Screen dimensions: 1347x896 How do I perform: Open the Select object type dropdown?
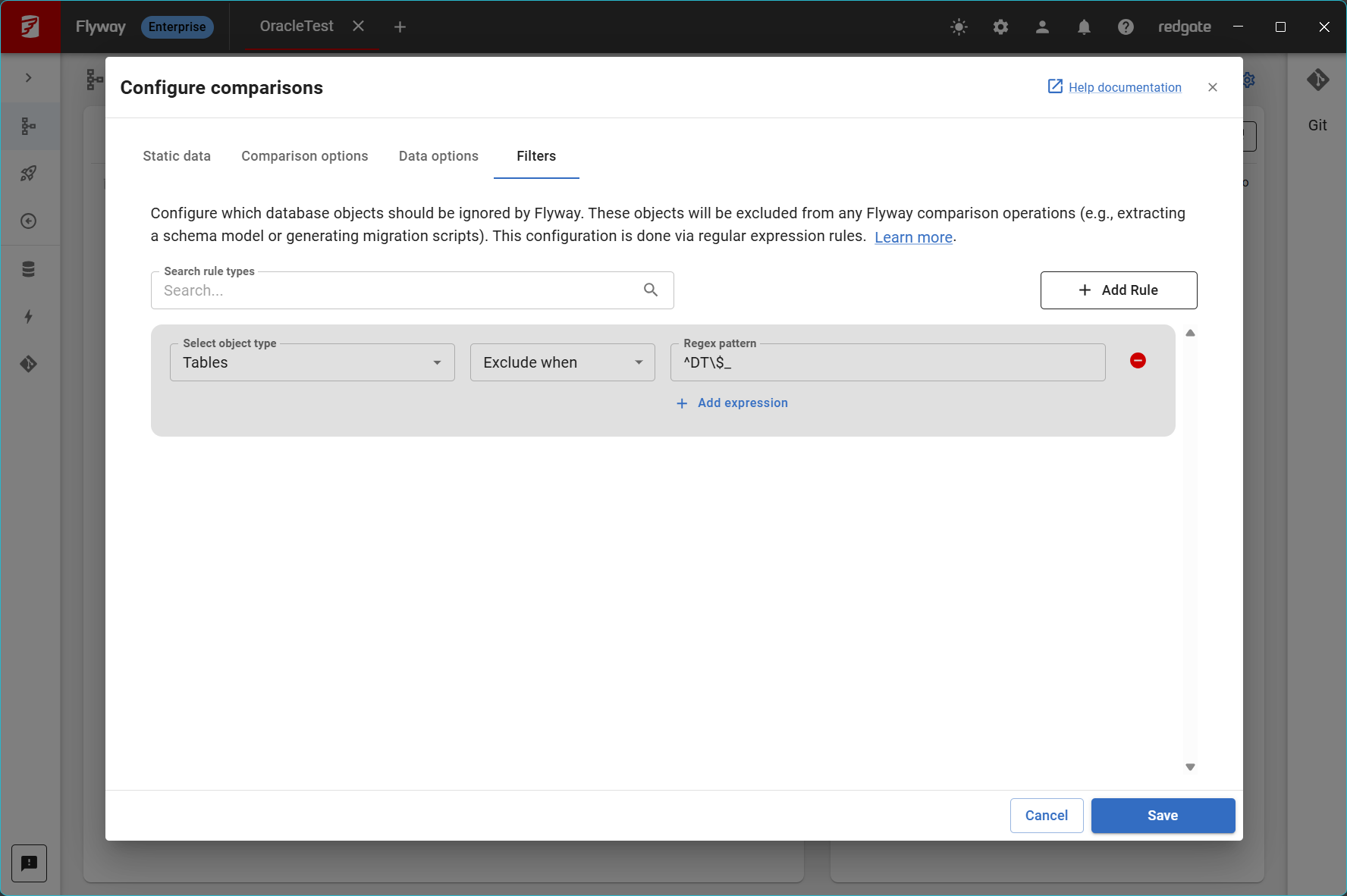[x=312, y=362]
